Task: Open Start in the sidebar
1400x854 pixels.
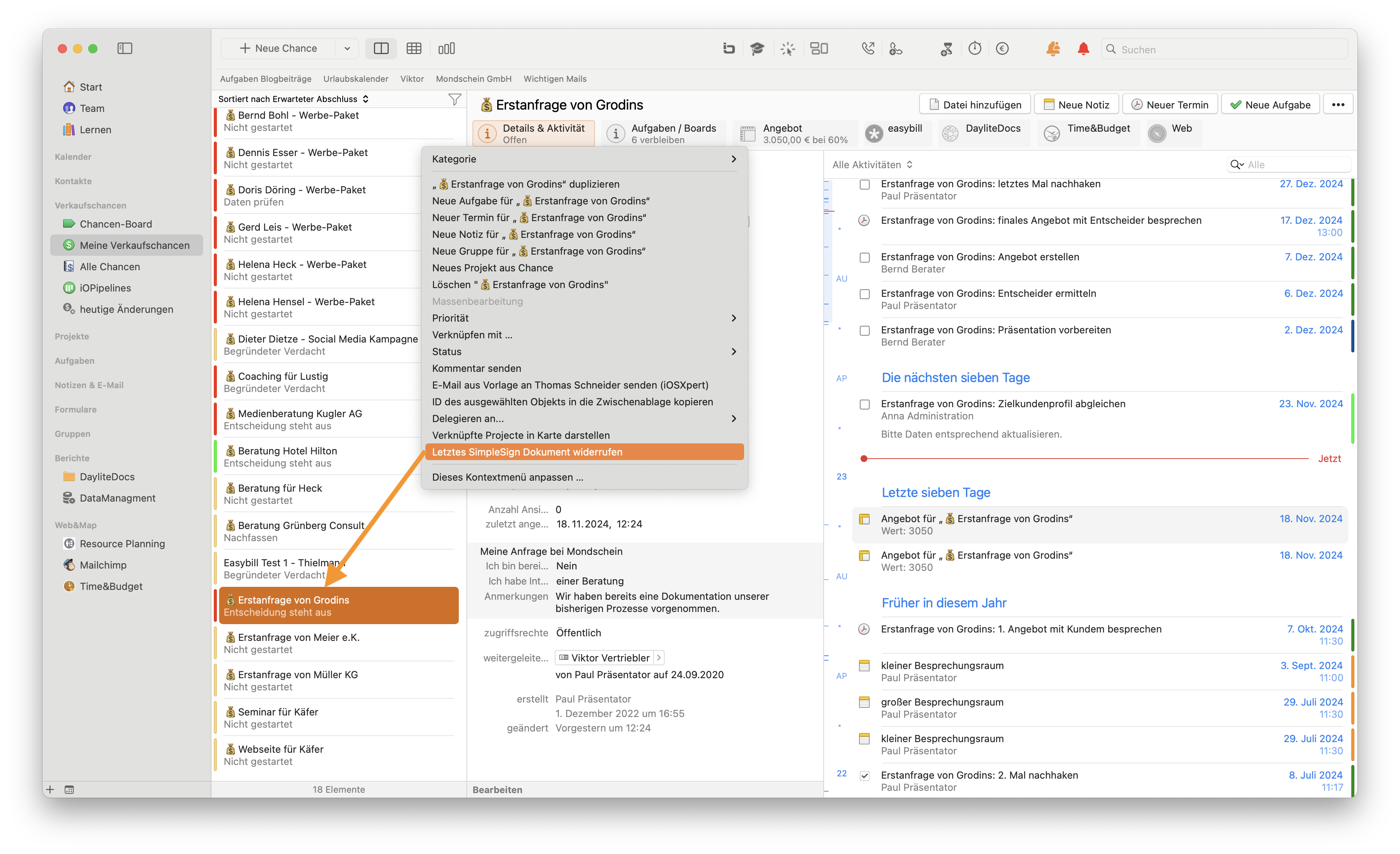Action: pyautogui.click(x=90, y=87)
